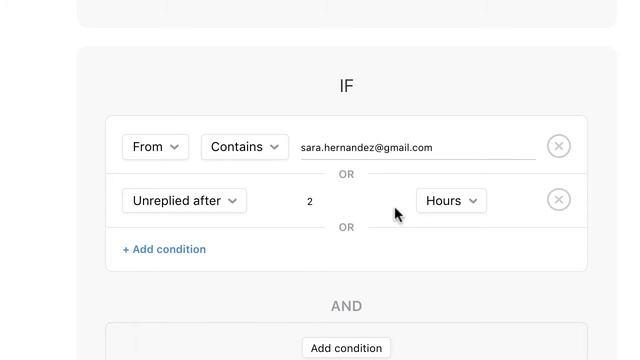Open the Hours unit dropdown
The width and height of the screenshot is (640, 360).
[x=451, y=201]
